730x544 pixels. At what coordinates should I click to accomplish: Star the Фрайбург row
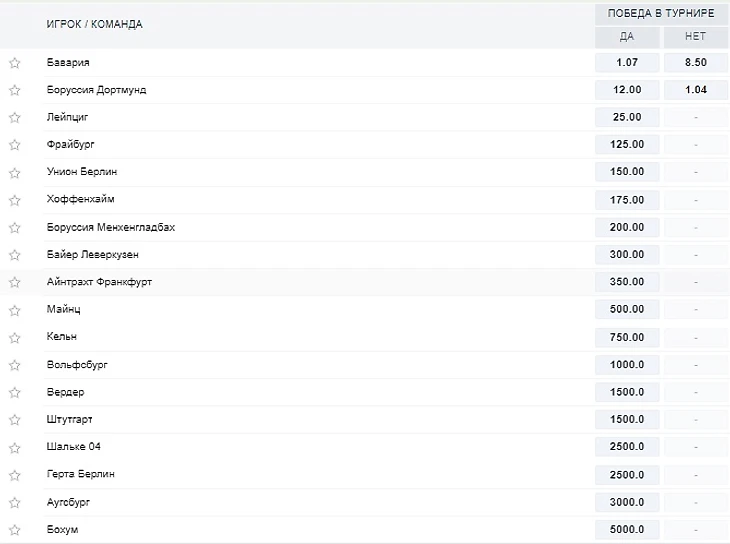[15, 145]
